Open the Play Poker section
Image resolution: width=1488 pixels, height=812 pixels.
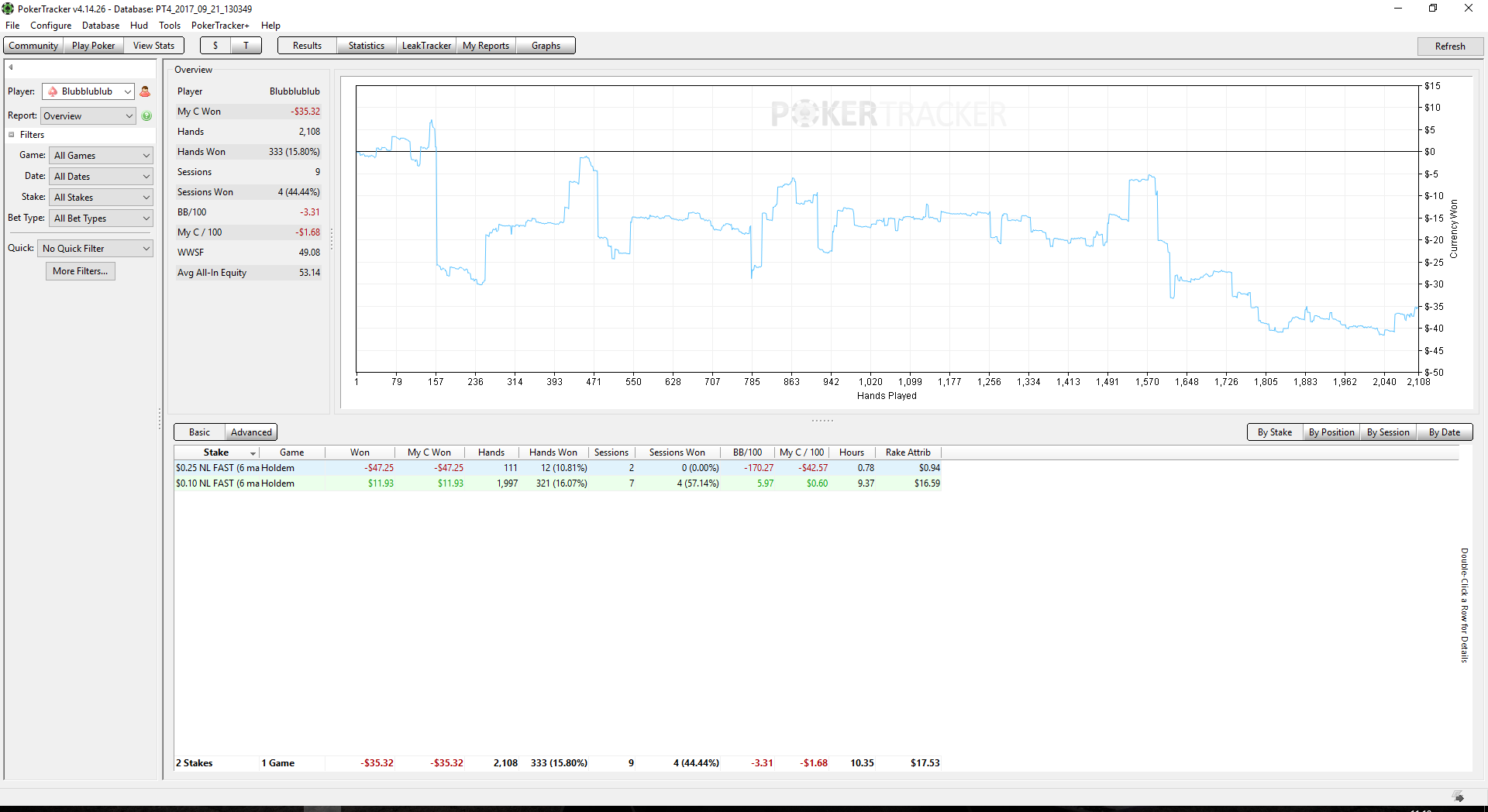[93, 46]
